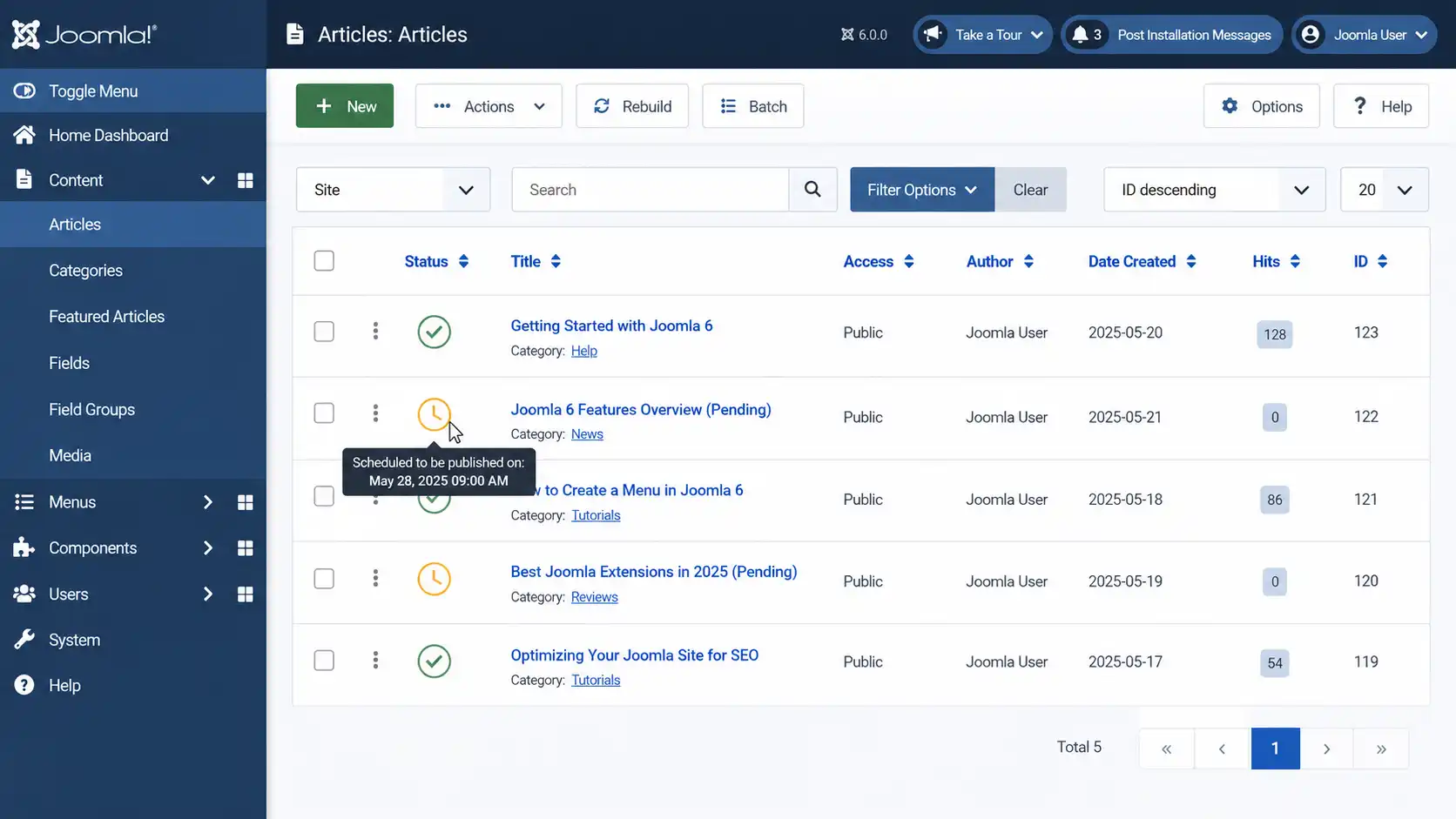Open the News category link

point(587,434)
